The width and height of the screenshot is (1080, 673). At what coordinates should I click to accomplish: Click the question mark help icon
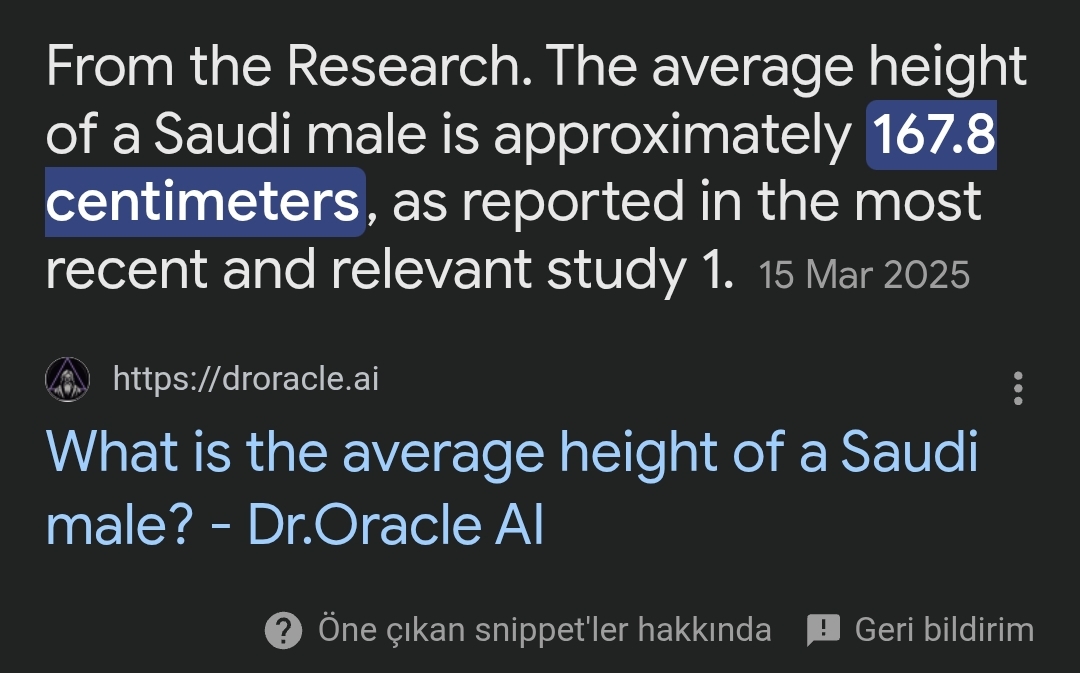click(x=283, y=630)
